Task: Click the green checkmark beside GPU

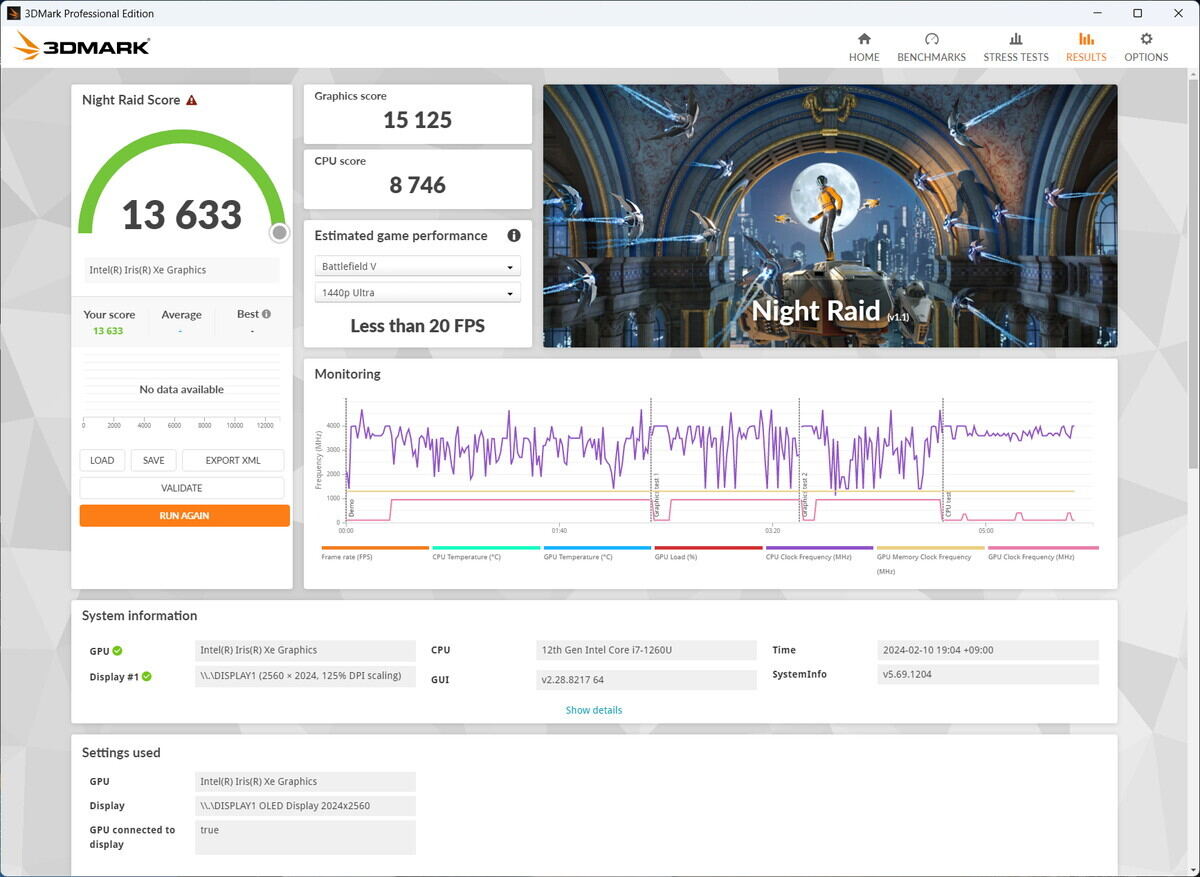Action: point(118,651)
